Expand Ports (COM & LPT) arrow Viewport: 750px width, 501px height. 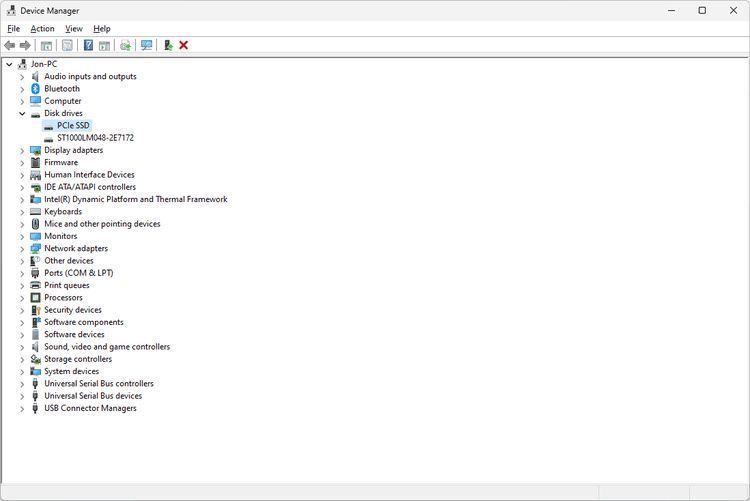pos(22,273)
